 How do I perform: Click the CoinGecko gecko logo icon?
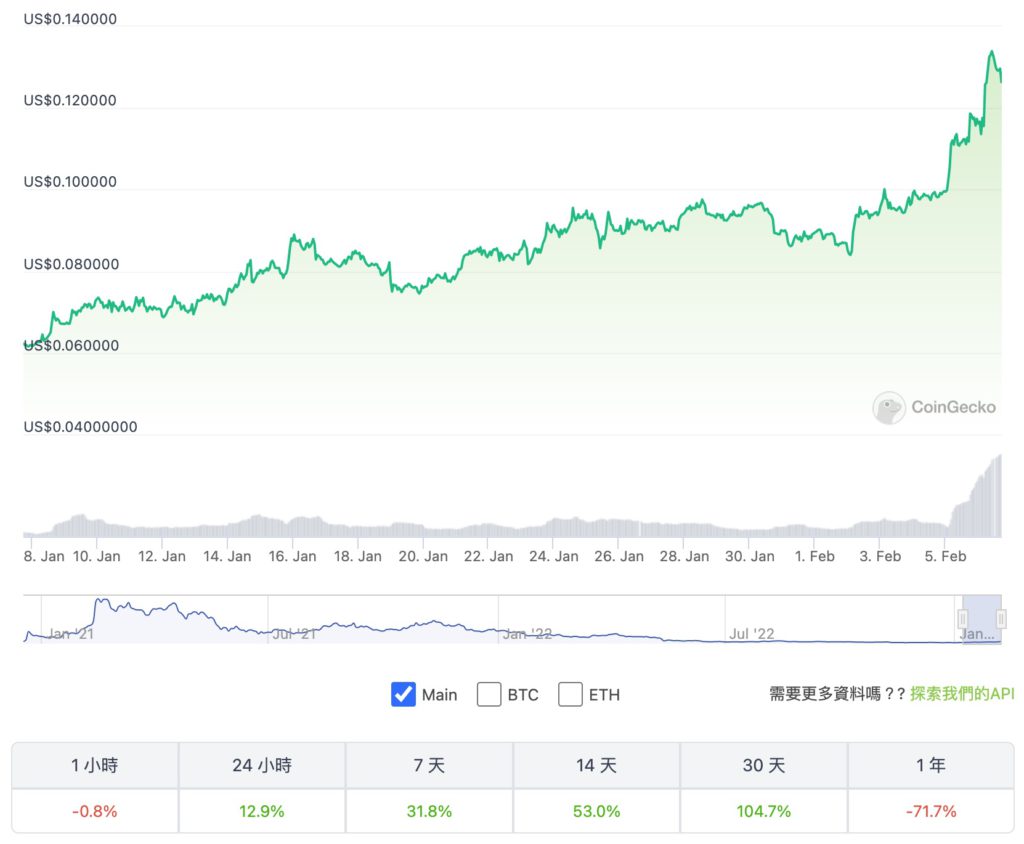(889, 408)
